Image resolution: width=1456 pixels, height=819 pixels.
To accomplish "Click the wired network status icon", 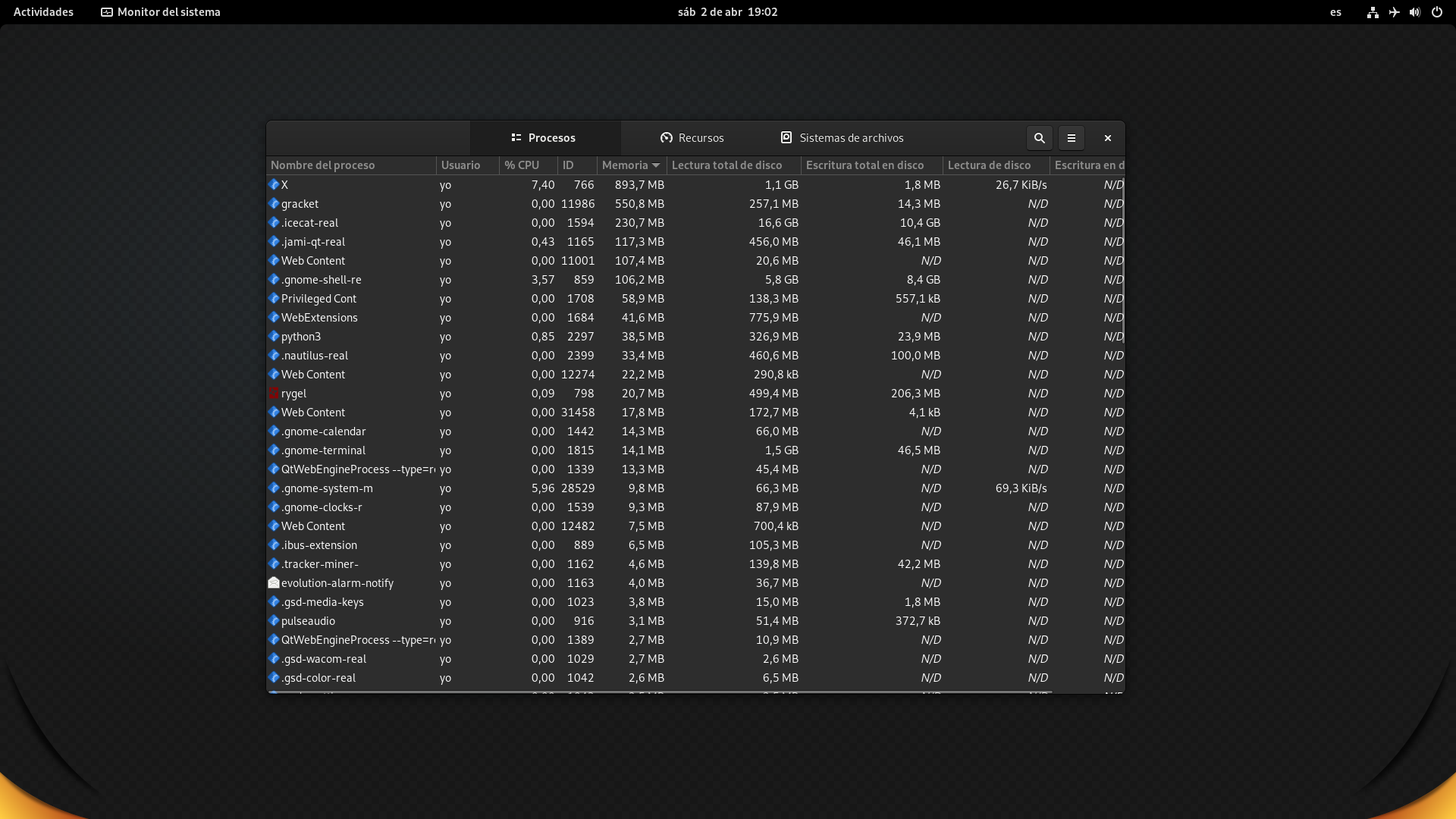I will (x=1373, y=12).
